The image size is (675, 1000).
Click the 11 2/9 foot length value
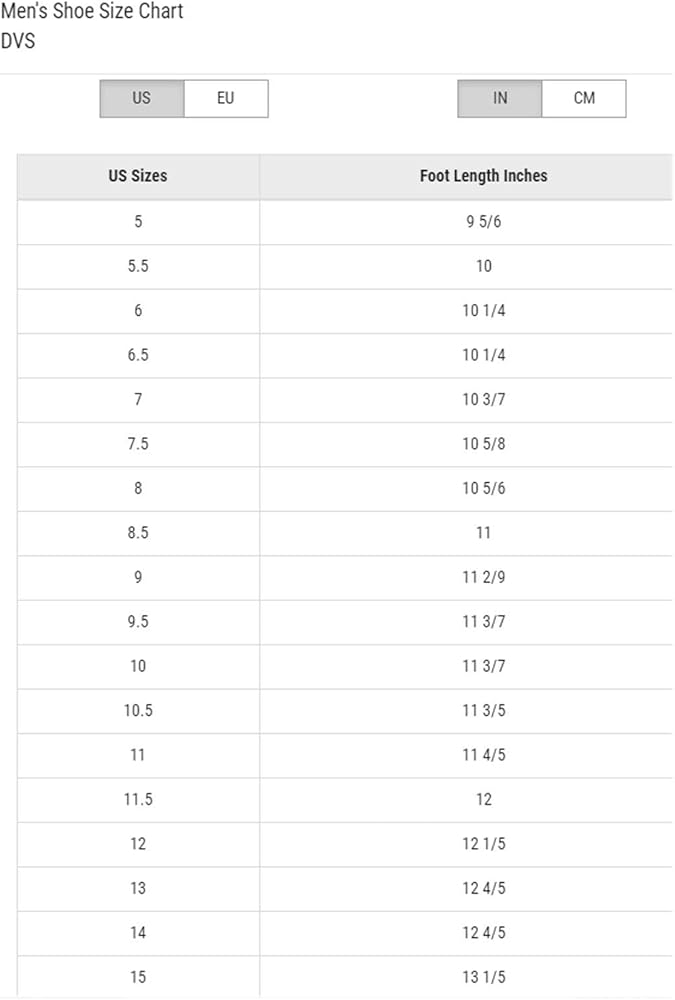[483, 577]
